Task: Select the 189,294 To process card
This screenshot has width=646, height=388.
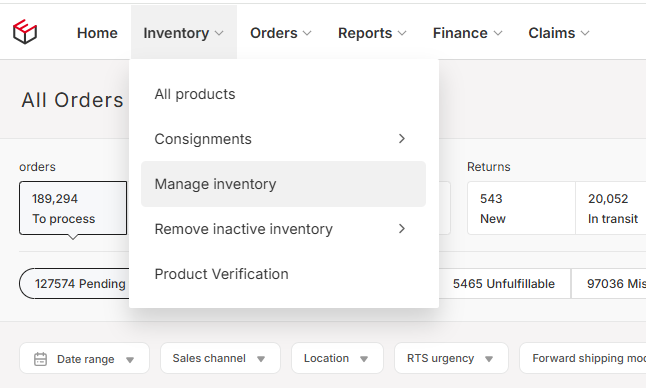Action: click(x=73, y=208)
